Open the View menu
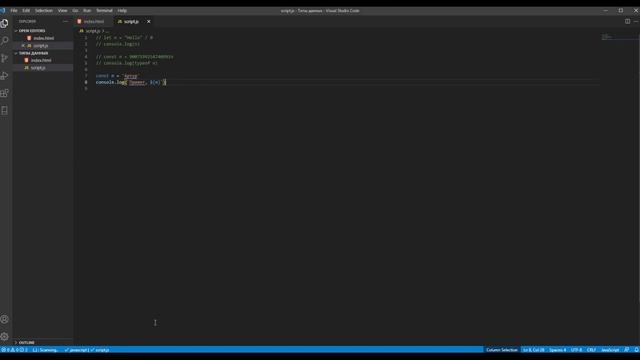The image size is (640, 360). point(62,11)
